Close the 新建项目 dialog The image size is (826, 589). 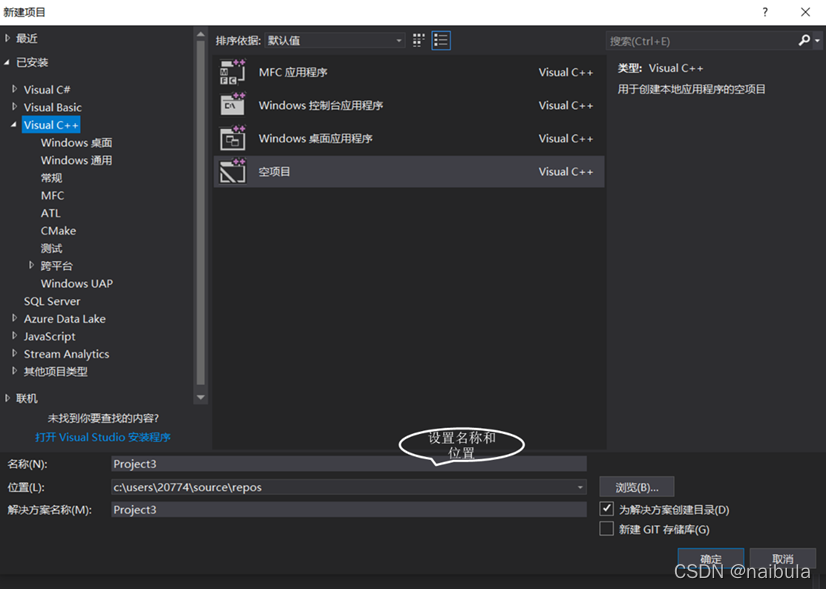(x=805, y=12)
